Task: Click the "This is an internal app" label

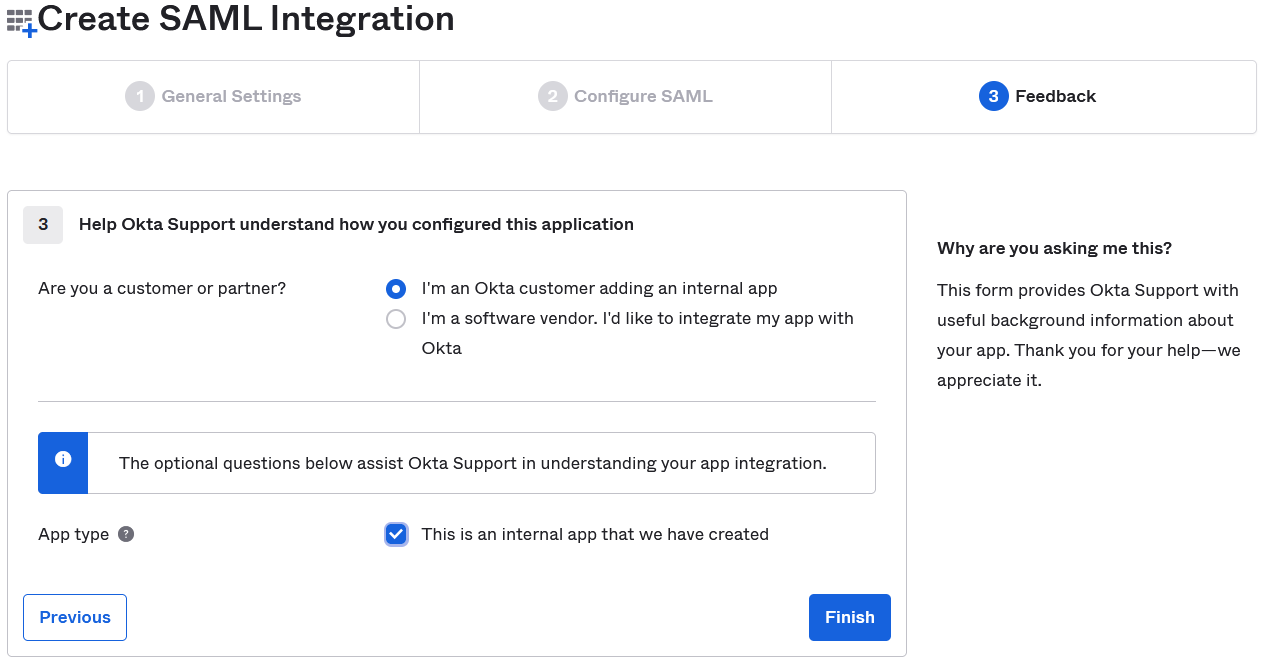Action: [x=595, y=534]
